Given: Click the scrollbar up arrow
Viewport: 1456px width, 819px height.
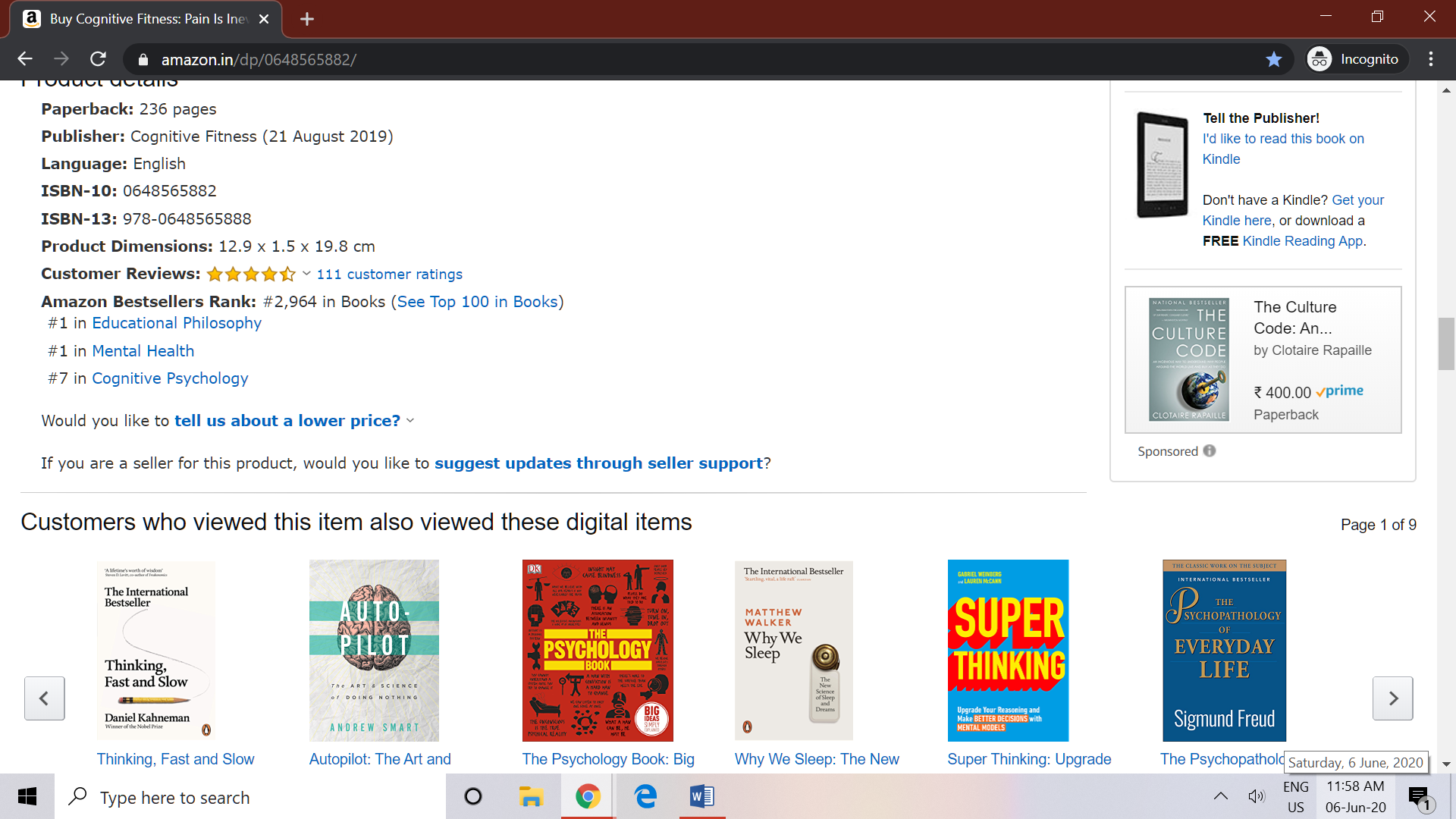Looking at the screenshot, I should pyautogui.click(x=1446, y=90).
